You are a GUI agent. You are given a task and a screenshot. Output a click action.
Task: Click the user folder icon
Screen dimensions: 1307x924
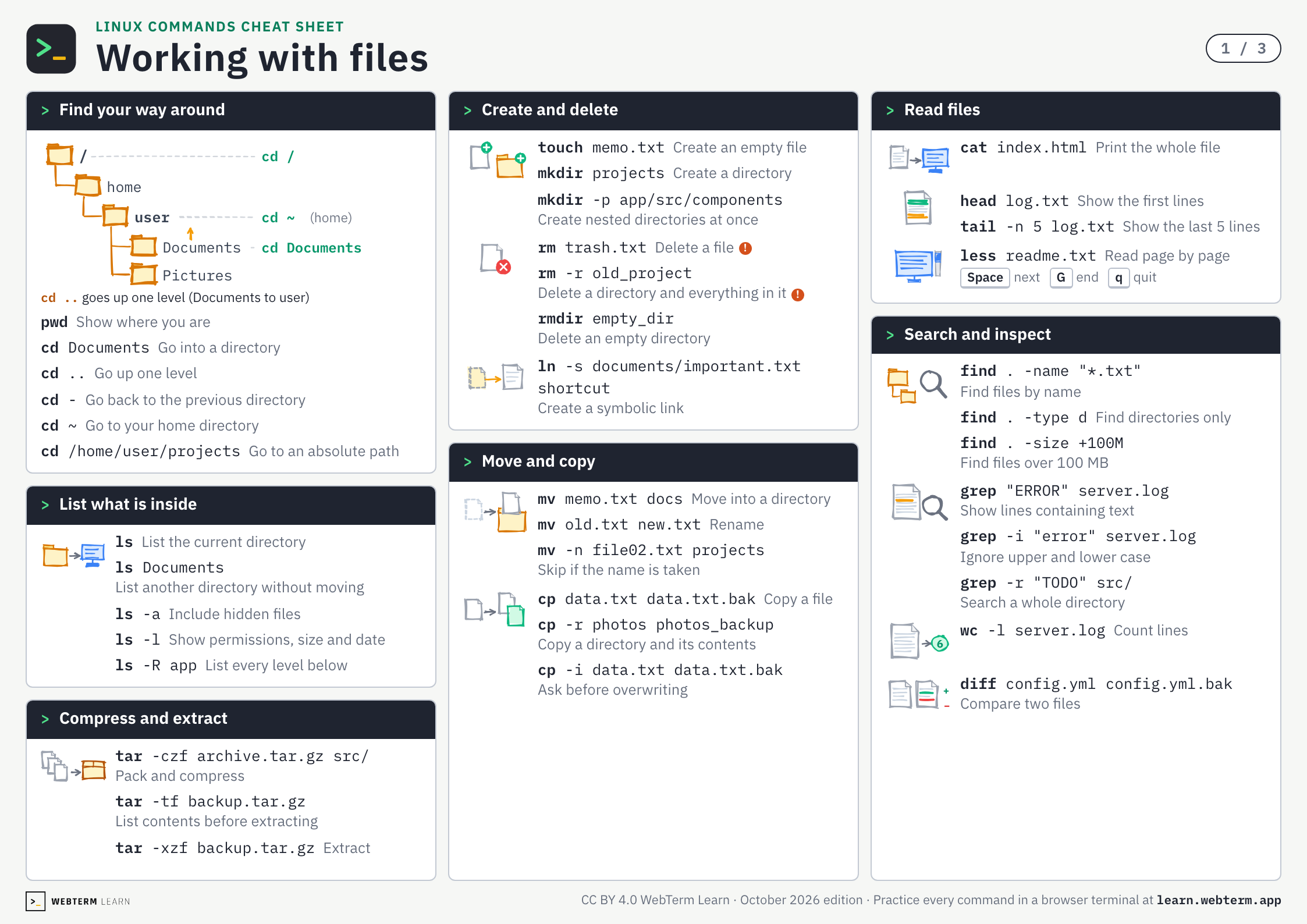(x=115, y=216)
